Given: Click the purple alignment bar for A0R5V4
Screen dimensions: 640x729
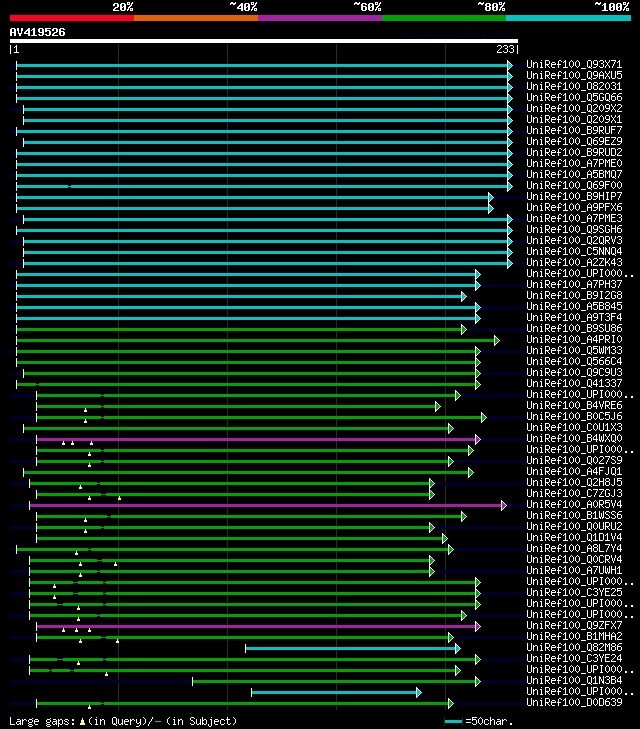Looking at the screenshot, I should 267,505.
